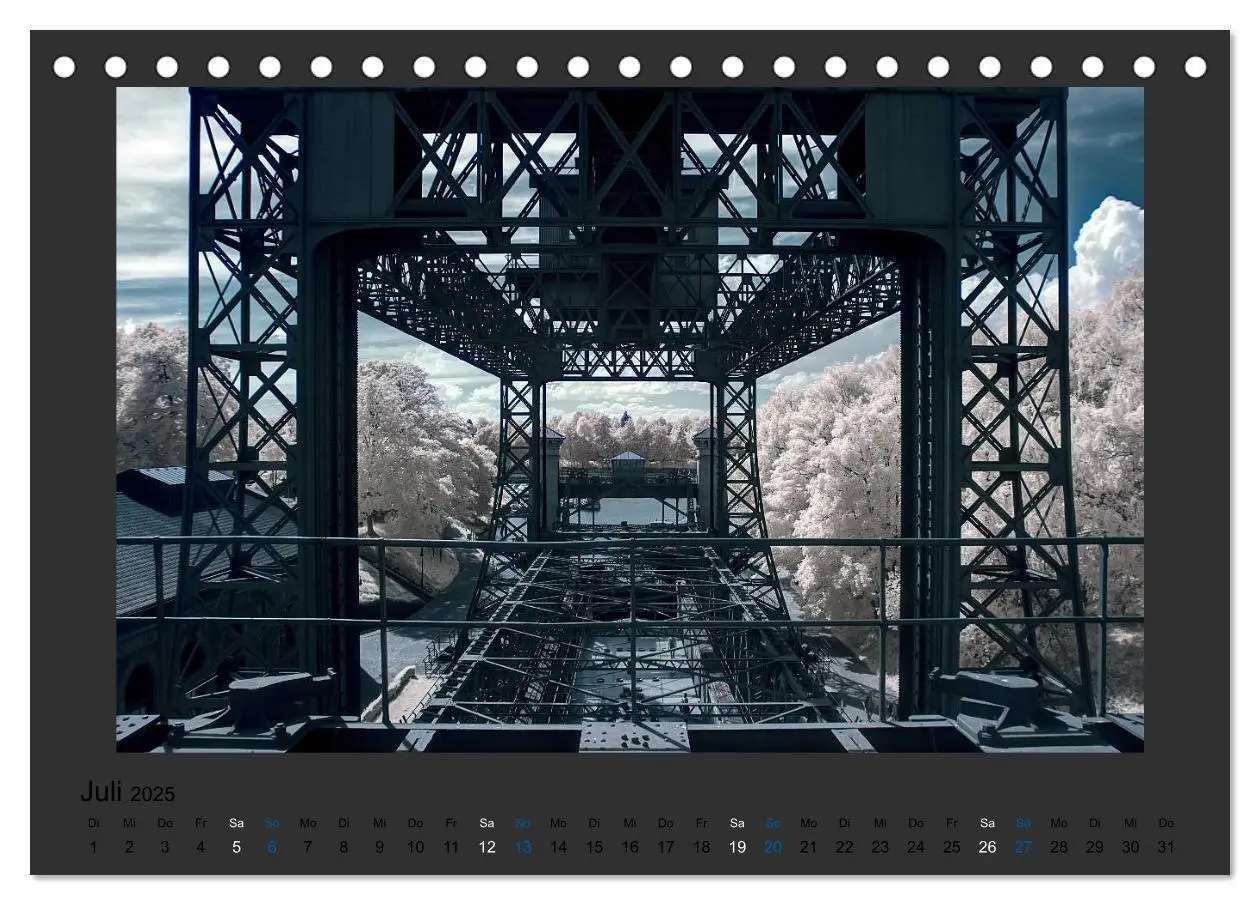Click date 30 under Mi
This screenshot has width=1260, height=905.
[x=1130, y=847]
